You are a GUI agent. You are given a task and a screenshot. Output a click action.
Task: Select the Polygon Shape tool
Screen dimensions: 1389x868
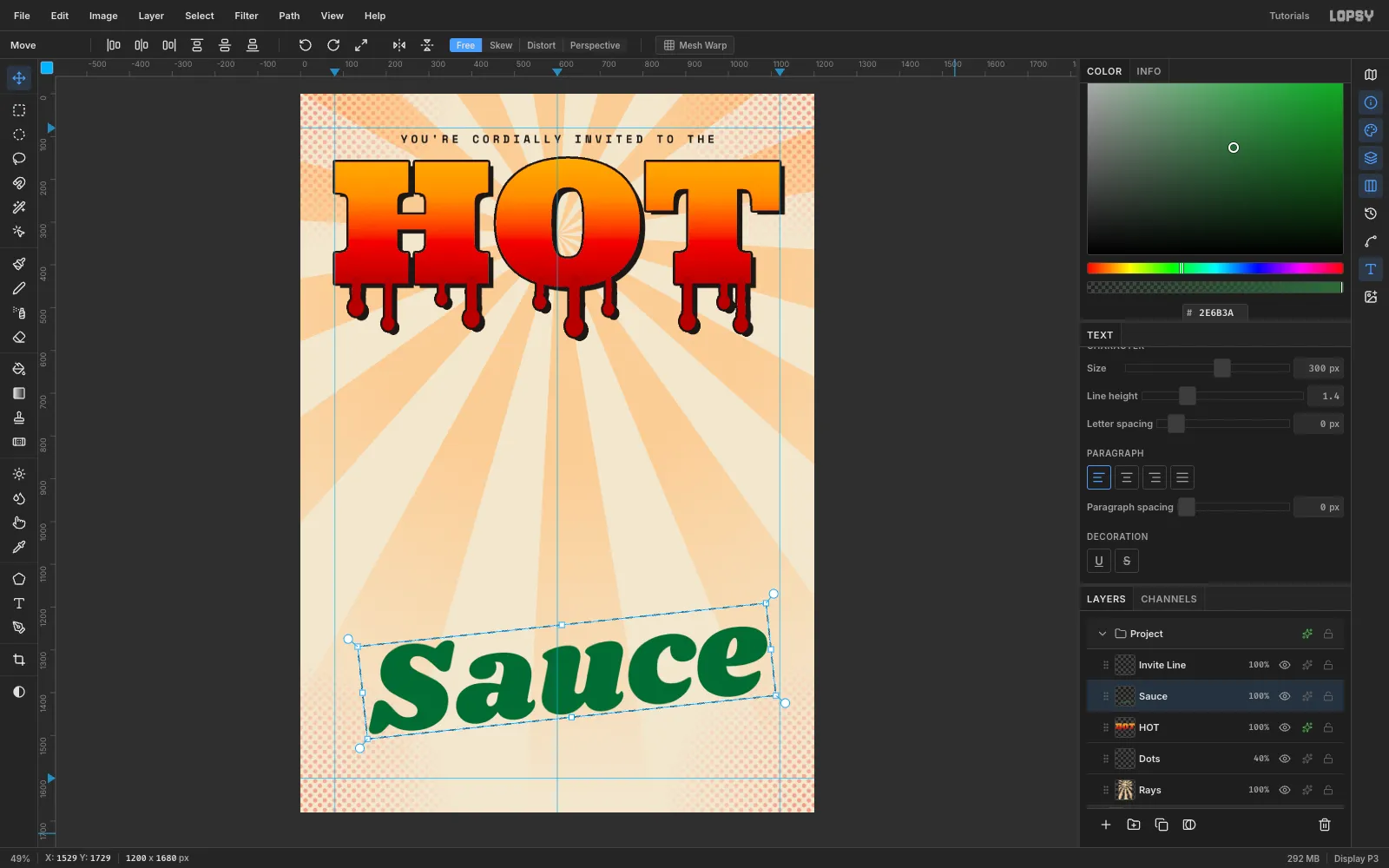(x=19, y=579)
